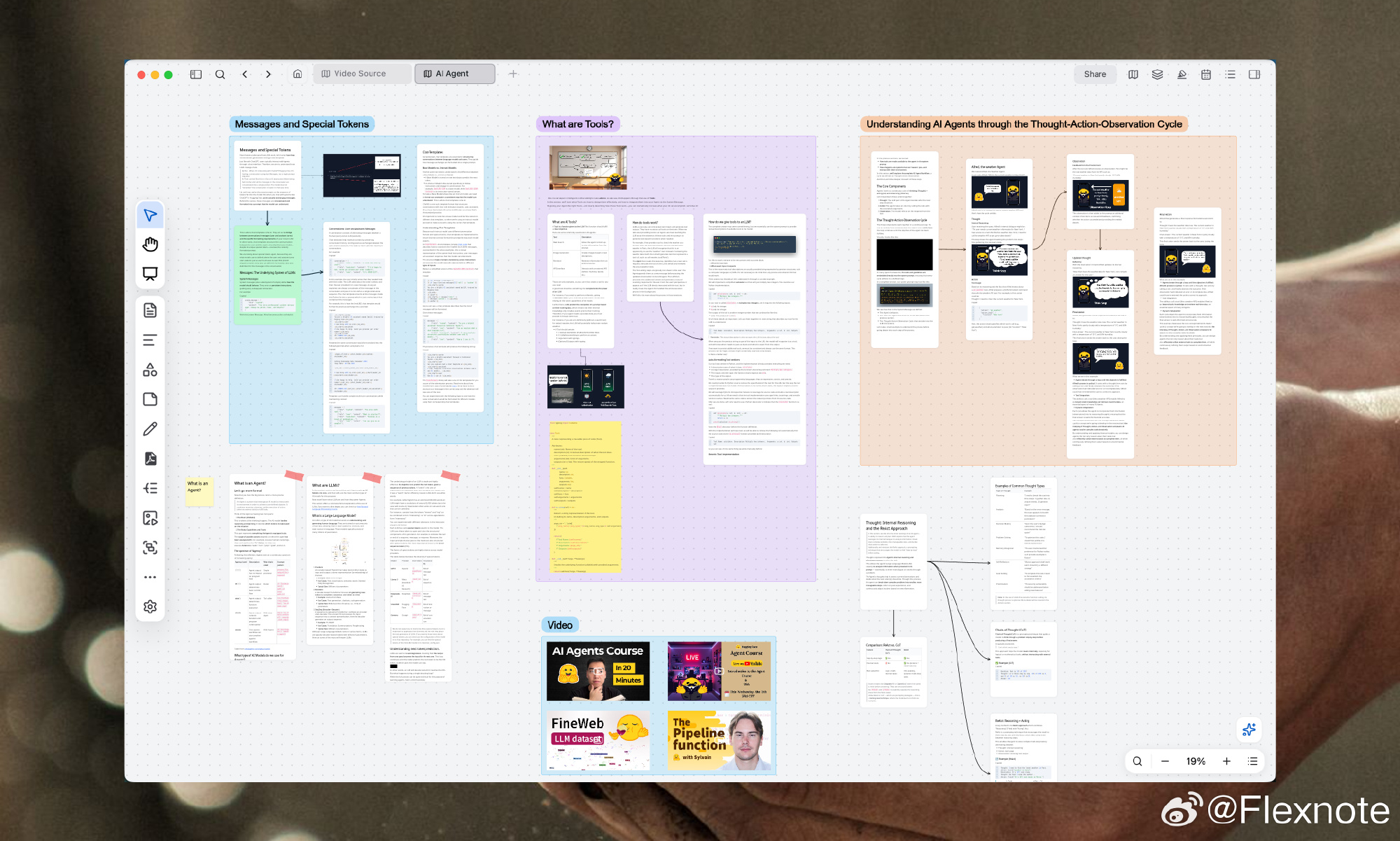Zoom out with the minus button

(x=1165, y=761)
